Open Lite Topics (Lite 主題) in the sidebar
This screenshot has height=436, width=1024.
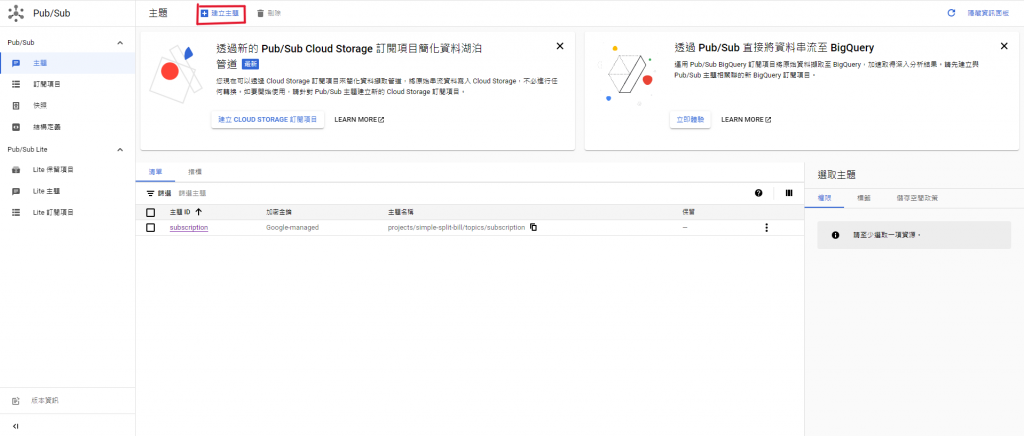(x=67, y=191)
